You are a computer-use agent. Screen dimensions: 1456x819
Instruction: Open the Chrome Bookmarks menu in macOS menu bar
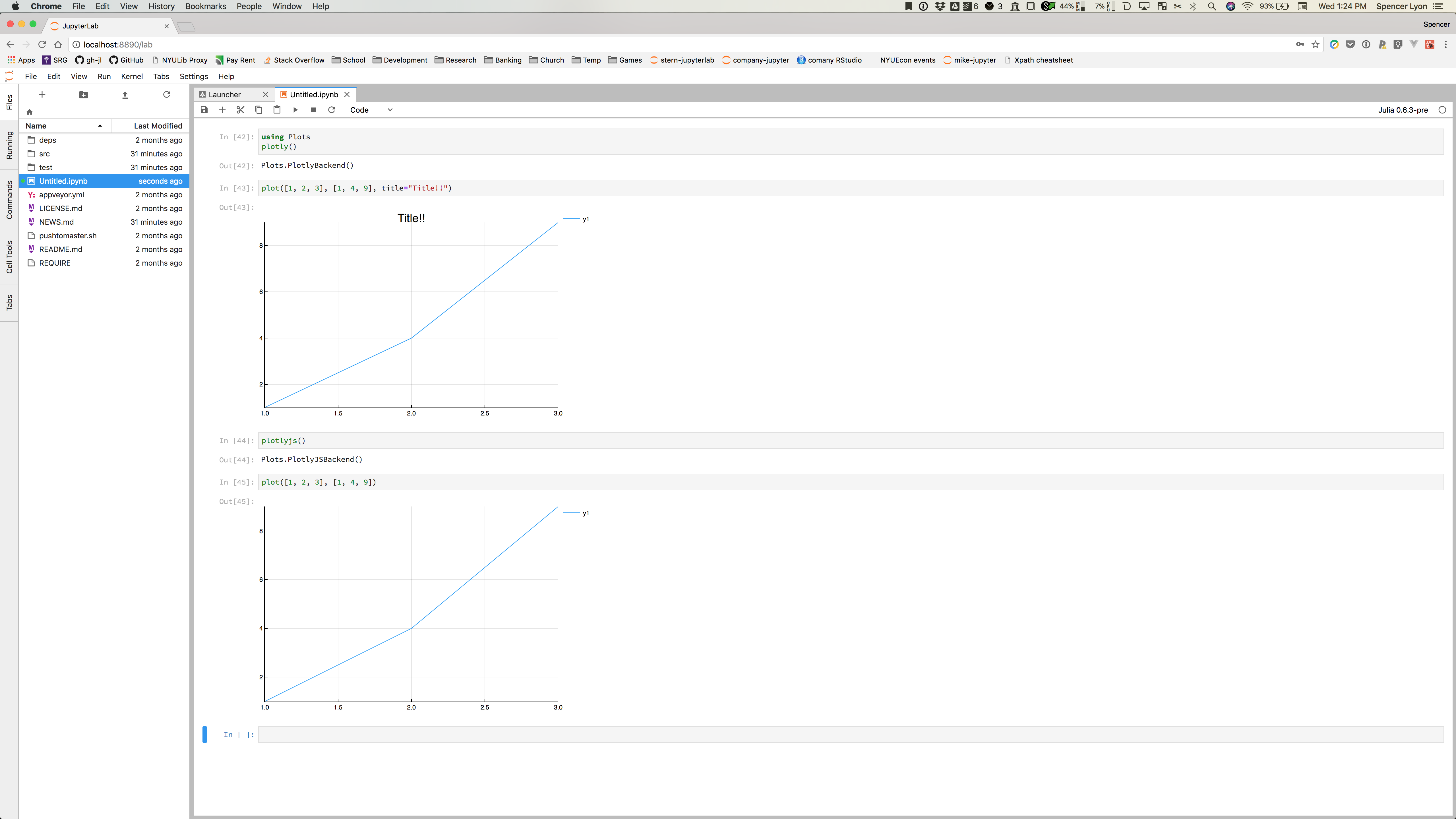[206, 6]
